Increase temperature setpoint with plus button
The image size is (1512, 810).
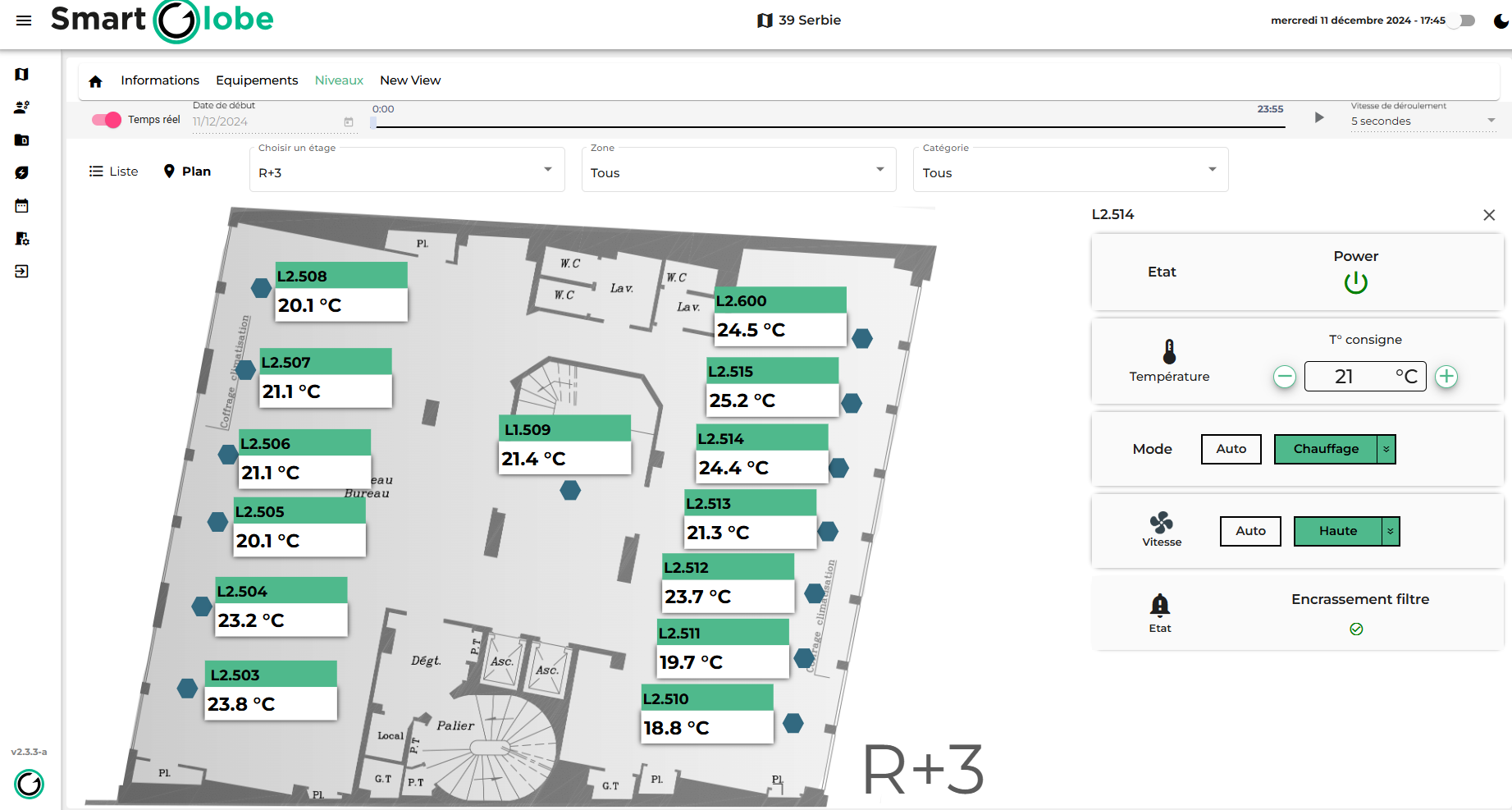coord(1446,377)
